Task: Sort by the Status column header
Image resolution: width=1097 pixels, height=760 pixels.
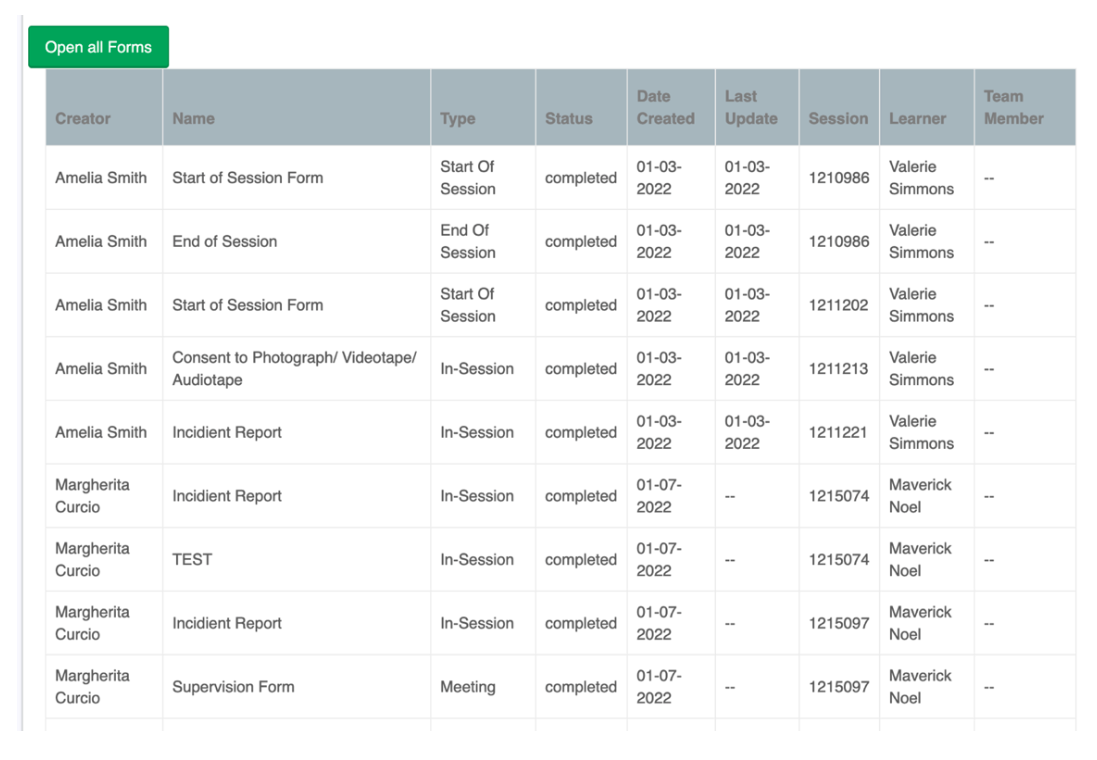Action: coord(568,118)
